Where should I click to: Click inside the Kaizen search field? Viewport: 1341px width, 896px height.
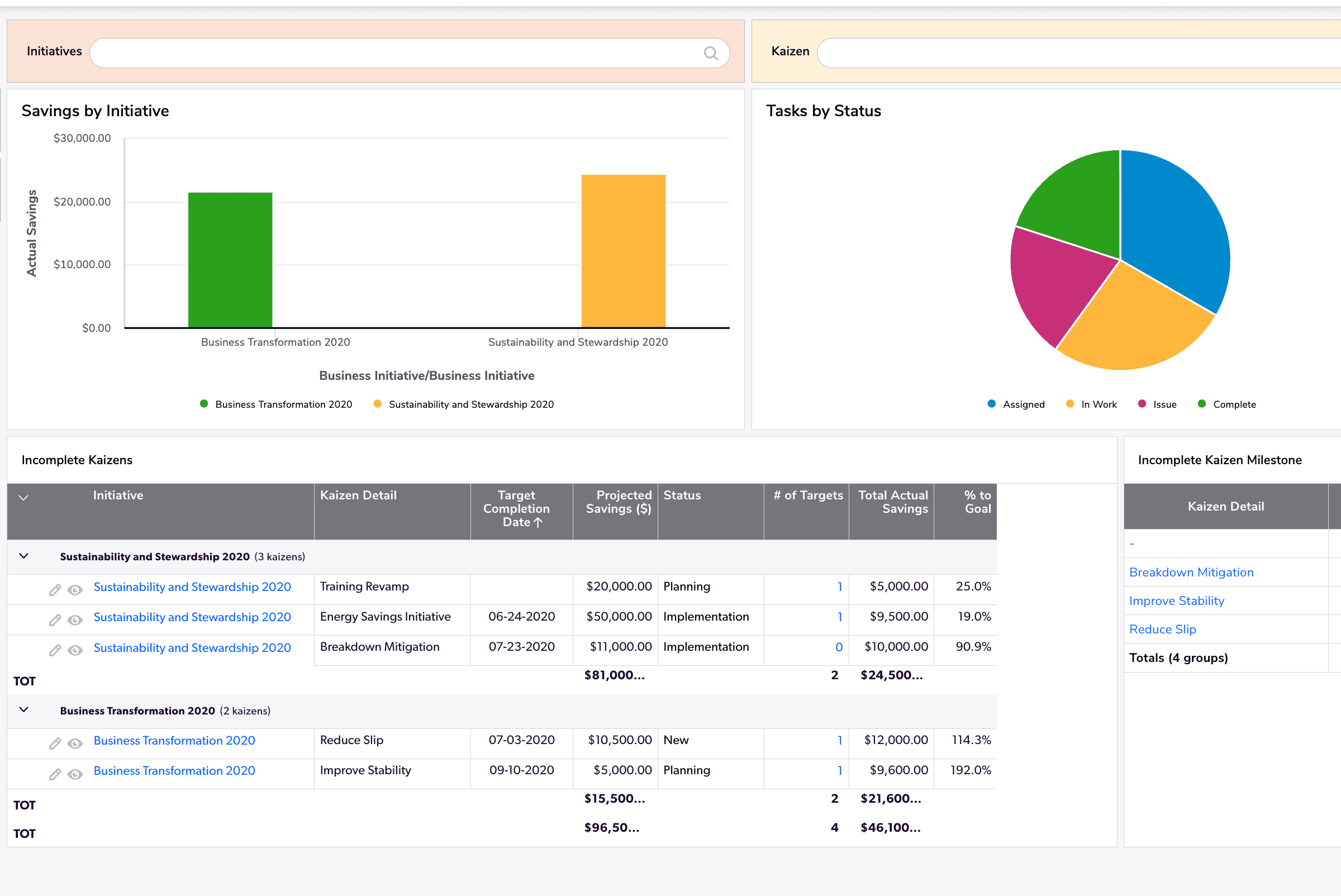(1074, 53)
